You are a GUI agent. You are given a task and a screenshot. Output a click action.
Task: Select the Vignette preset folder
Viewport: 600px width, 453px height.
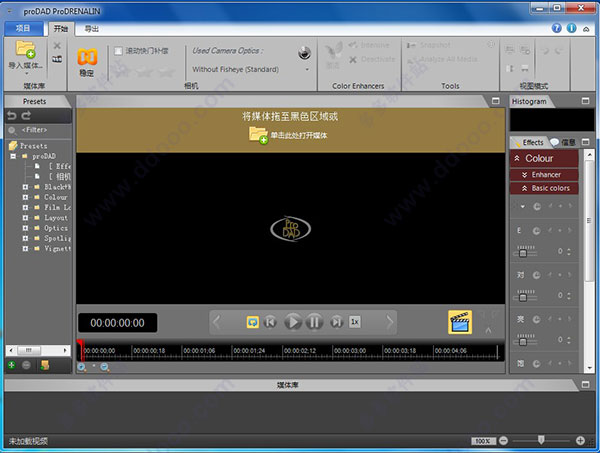[x=57, y=249]
